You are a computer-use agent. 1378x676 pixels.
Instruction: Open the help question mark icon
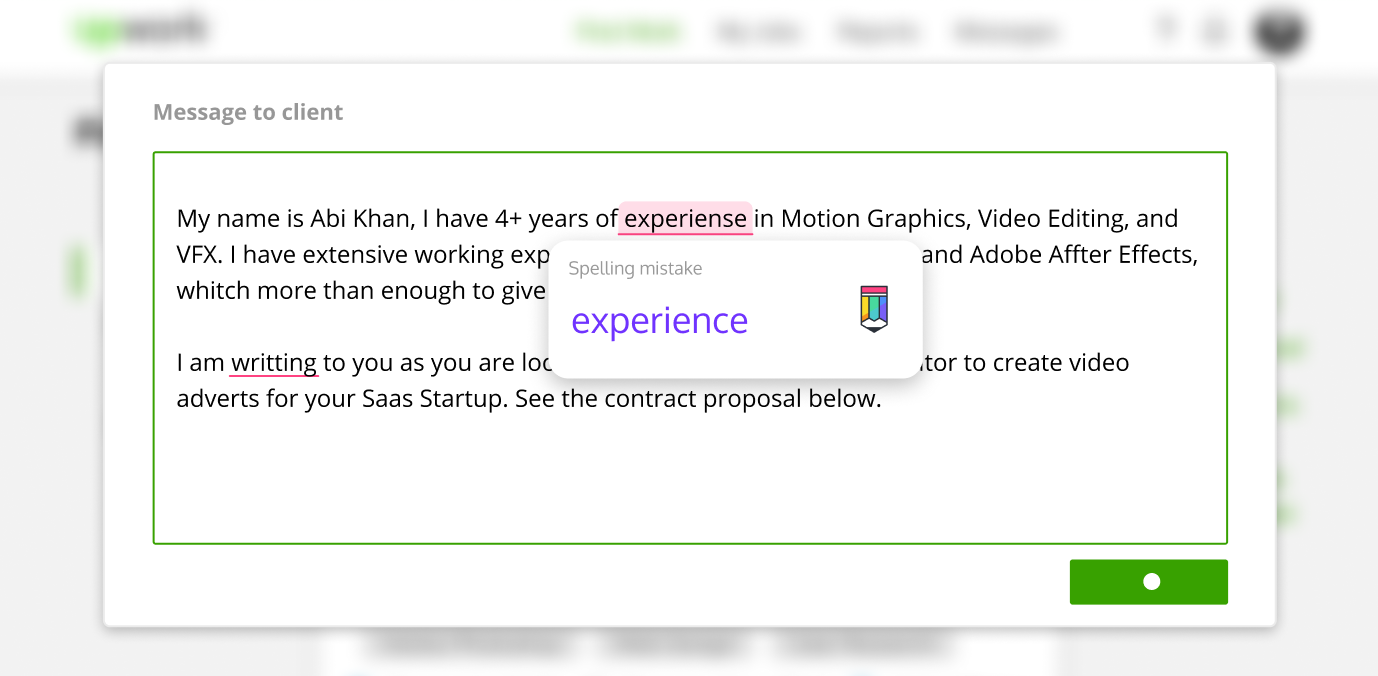tap(1165, 29)
